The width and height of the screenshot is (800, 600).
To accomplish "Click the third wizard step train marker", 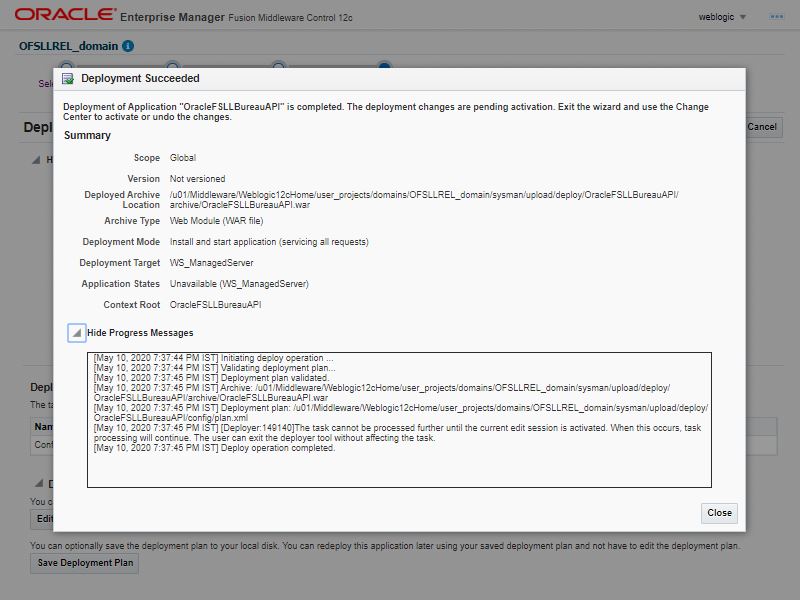I will (279, 65).
